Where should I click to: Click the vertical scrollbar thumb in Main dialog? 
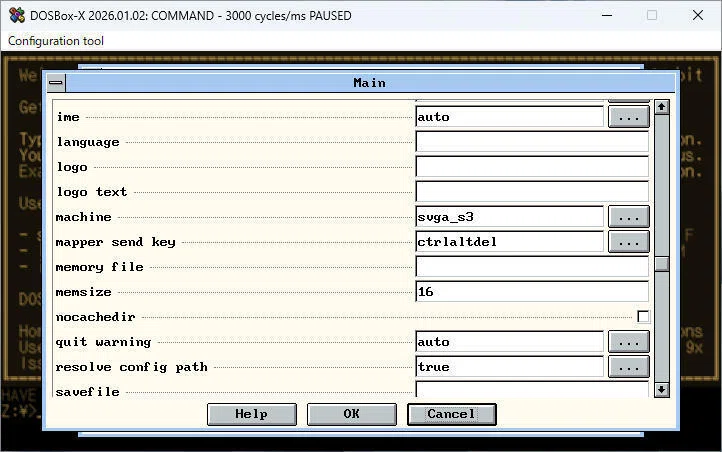[x=662, y=264]
